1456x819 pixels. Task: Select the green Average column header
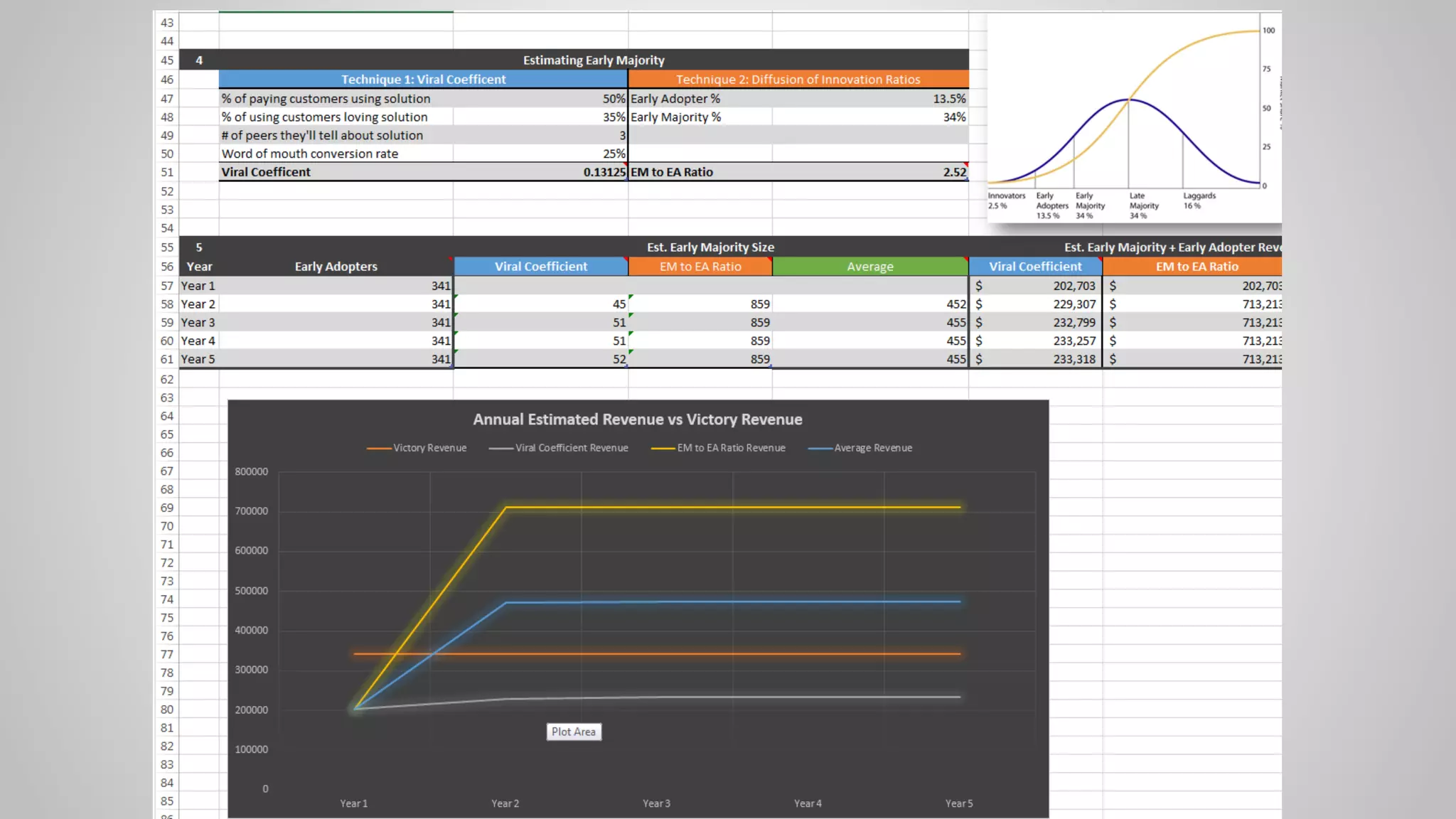pos(869,267)
